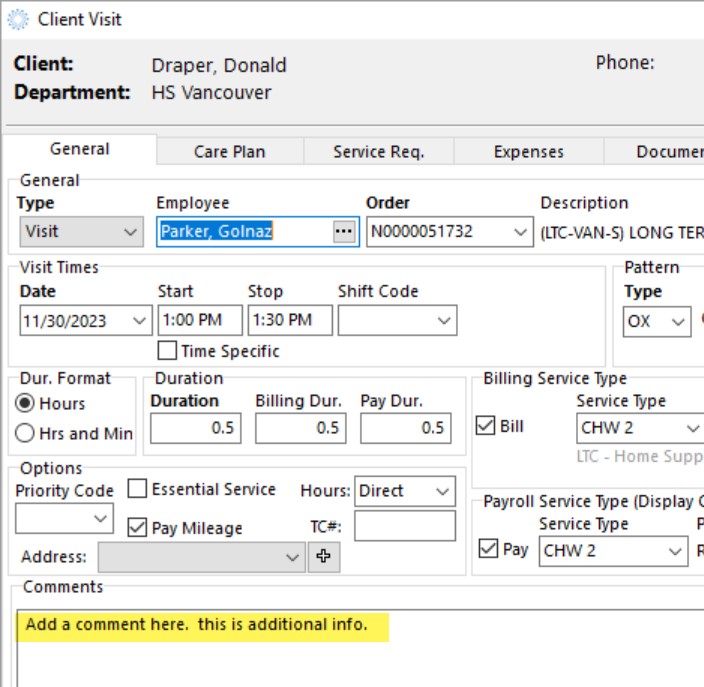Uncheck the Bill checkbox

[485, 426]
